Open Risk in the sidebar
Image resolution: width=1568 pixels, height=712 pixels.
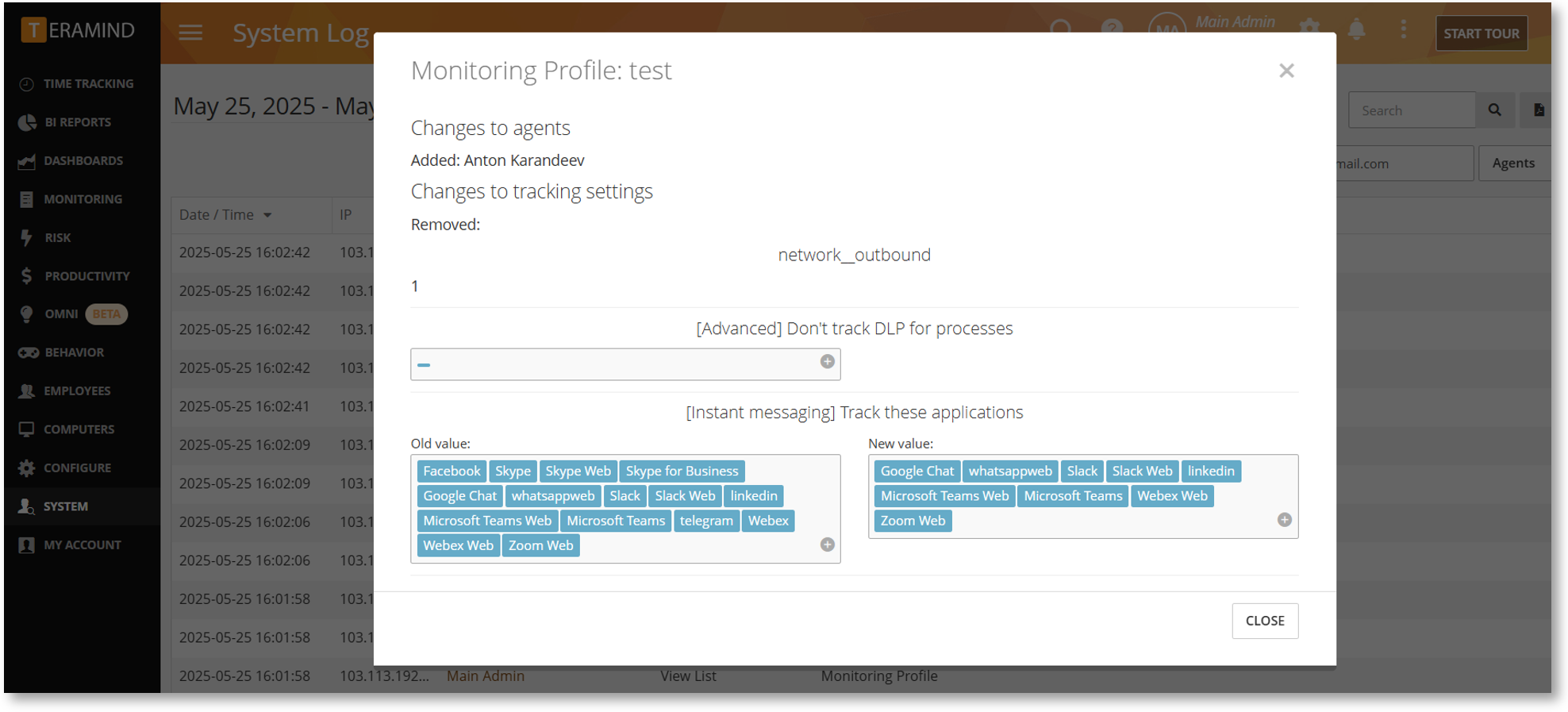(81, 237)
